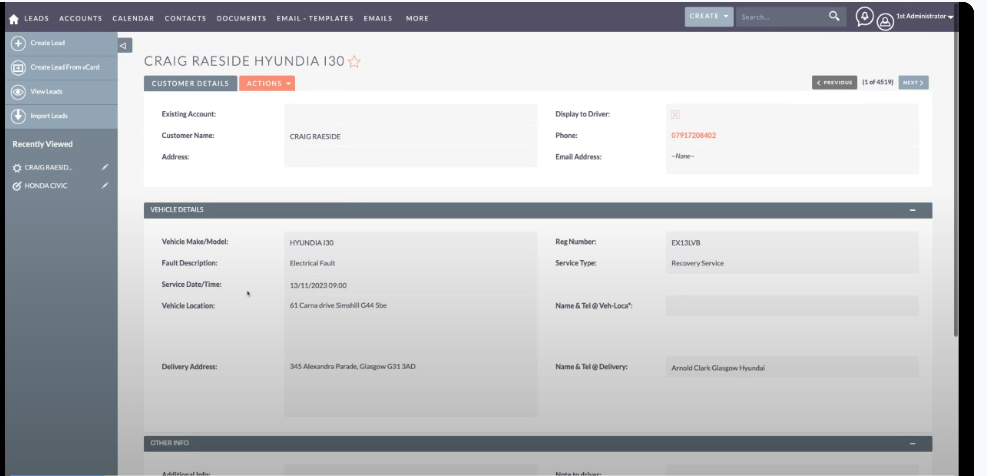Viewport: 987px width, 476px height.
Task: Open the CRAIG RAESID.. recent item gear icon
Action: pyautogui.click(x=17, y=168)
